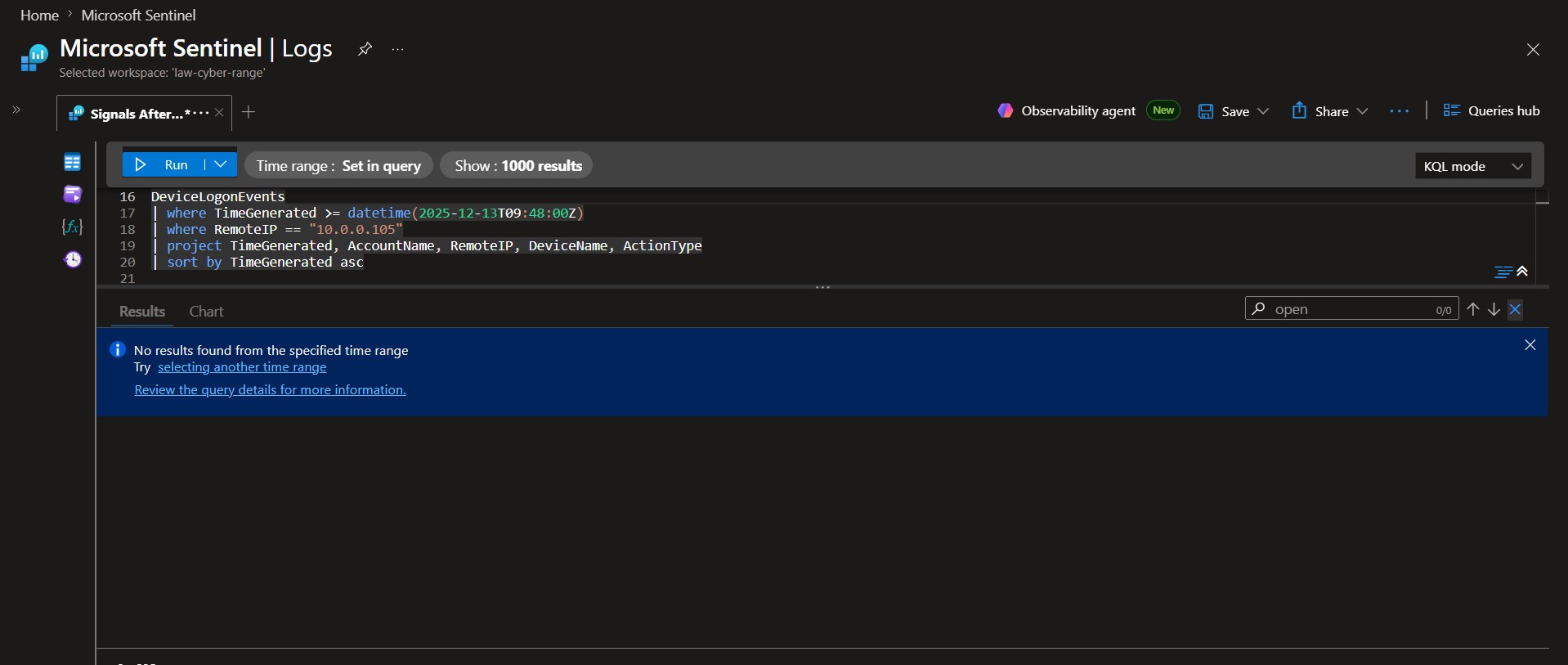Dismiss the No results found banner
Screen dimensions: 1568x665
coord(1530,345)
